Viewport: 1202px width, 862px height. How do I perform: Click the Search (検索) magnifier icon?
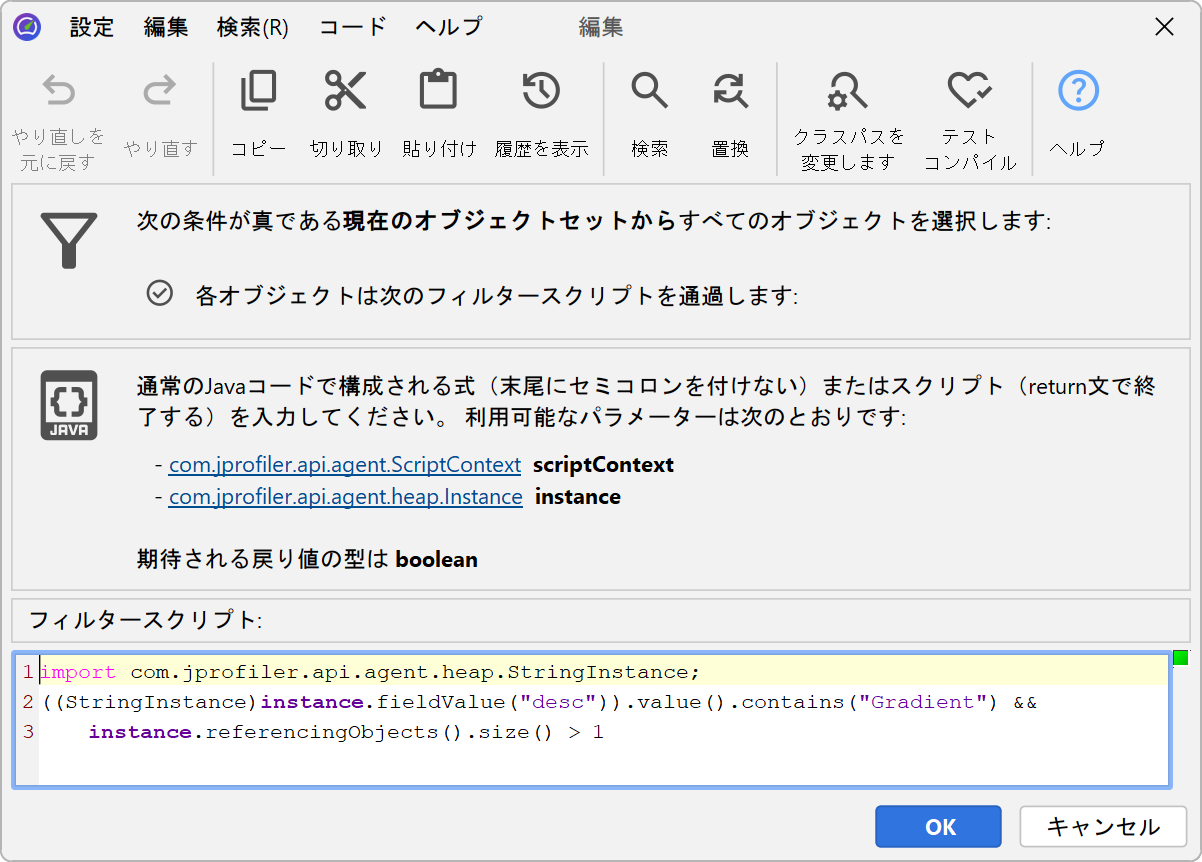649,92
